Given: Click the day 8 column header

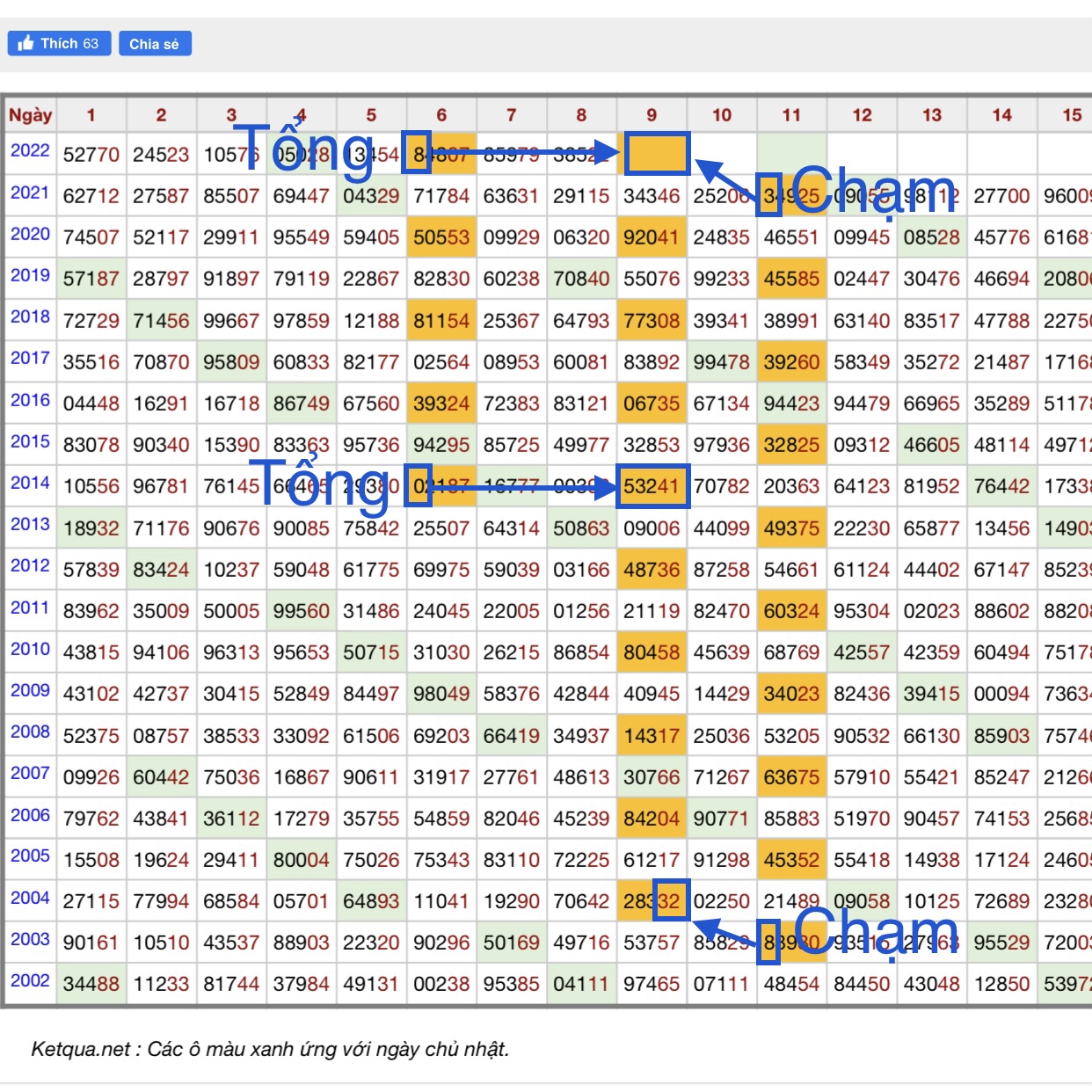Looking at the screenshot, I should pos(581,115).
